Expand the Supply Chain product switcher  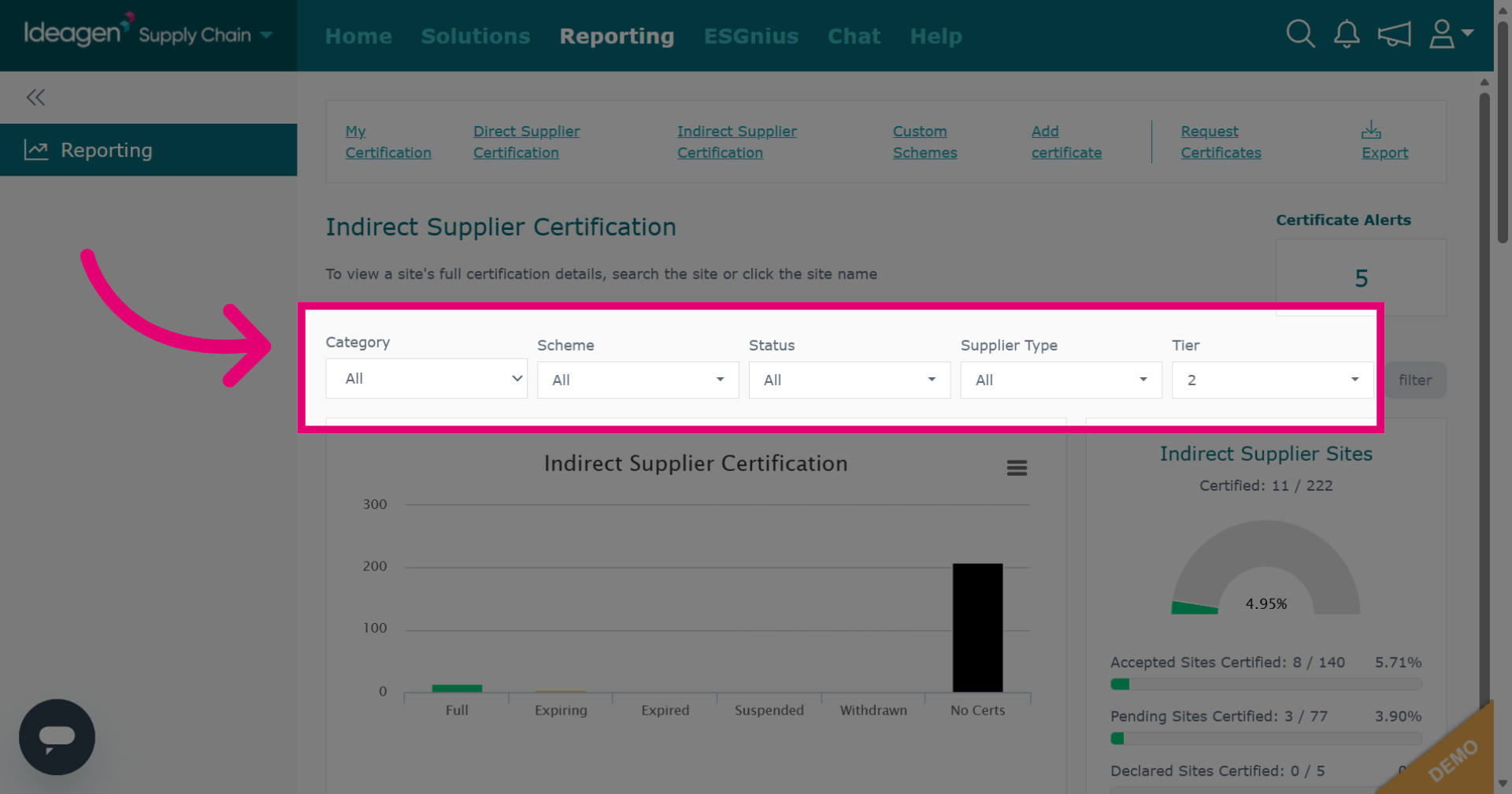click(x=206, y=35)
